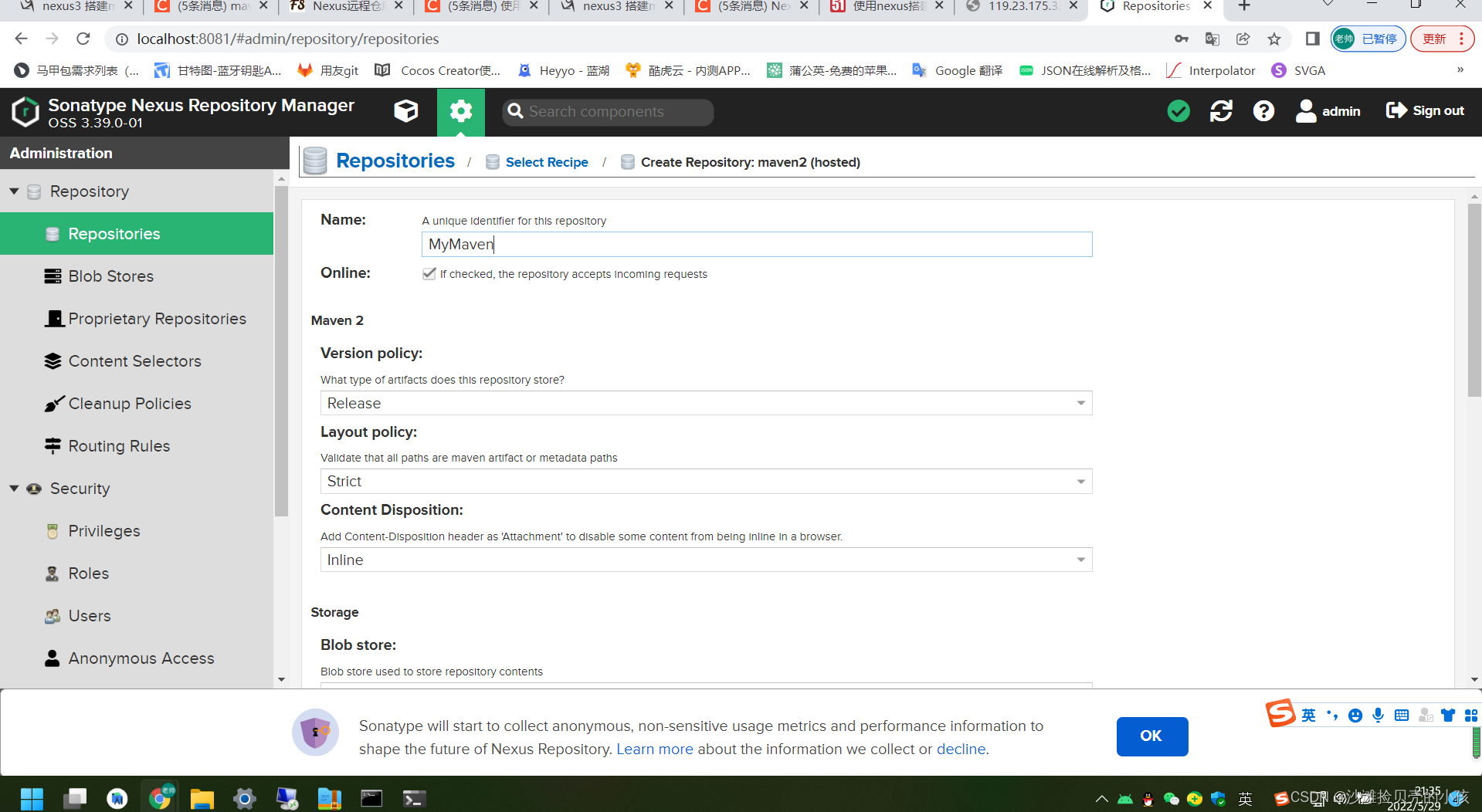Open the Content Disposition dropdown
1482x812 pixels.
tap(706, 560)
